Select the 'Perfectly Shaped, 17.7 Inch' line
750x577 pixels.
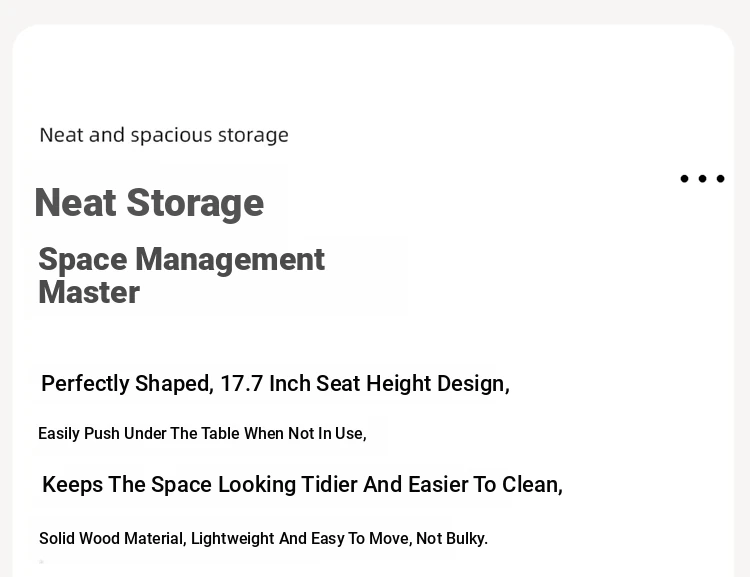276,384
